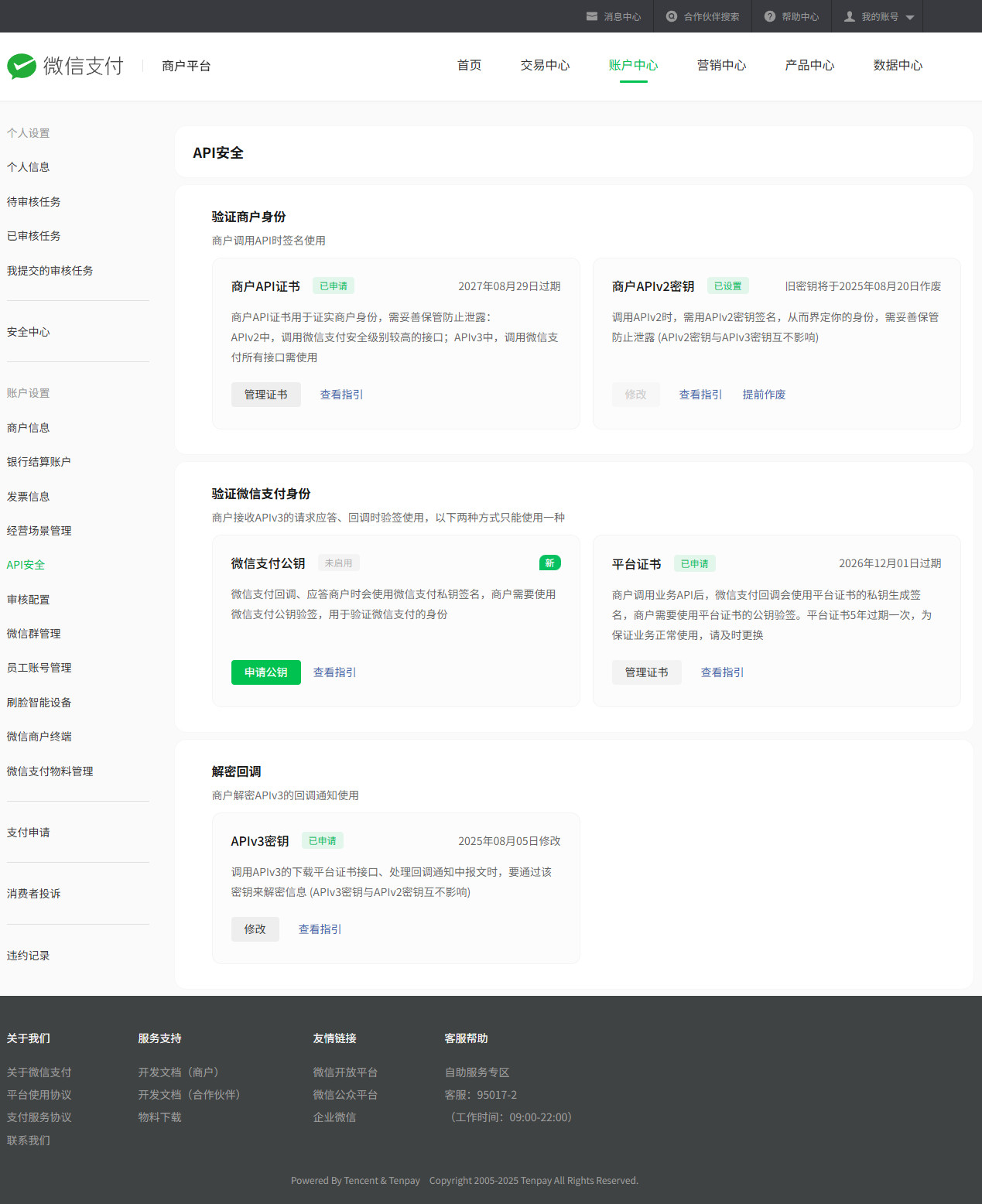This screenshot has height=1204, width=982.
Task: Open the 首页 tab
Action: (x=470, y=65)
